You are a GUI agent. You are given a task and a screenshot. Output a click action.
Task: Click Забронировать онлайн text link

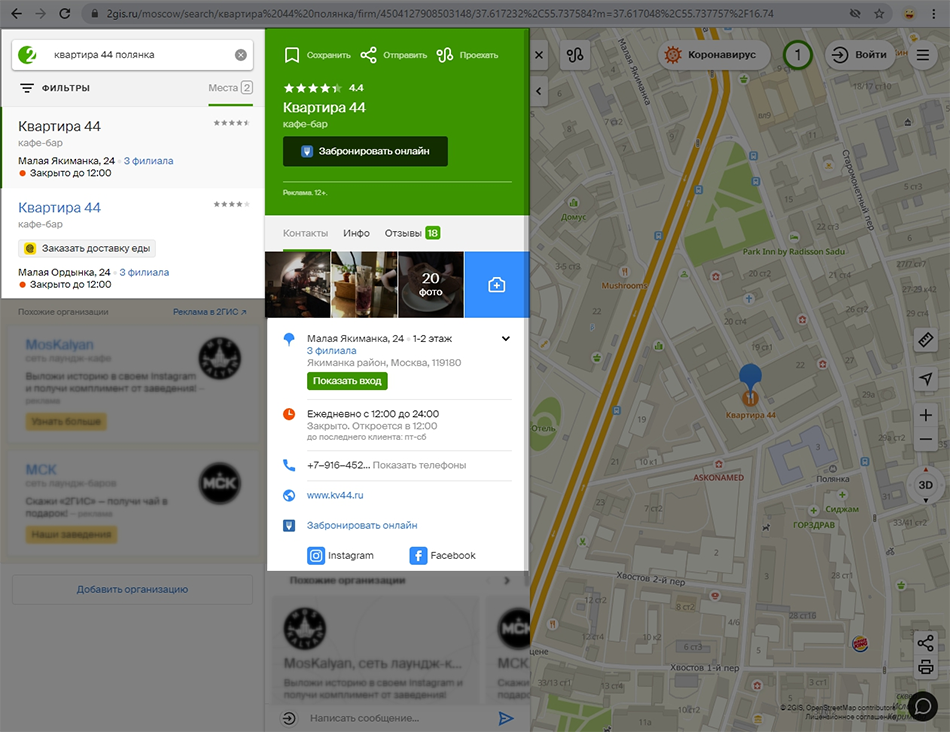pos(362,525)
